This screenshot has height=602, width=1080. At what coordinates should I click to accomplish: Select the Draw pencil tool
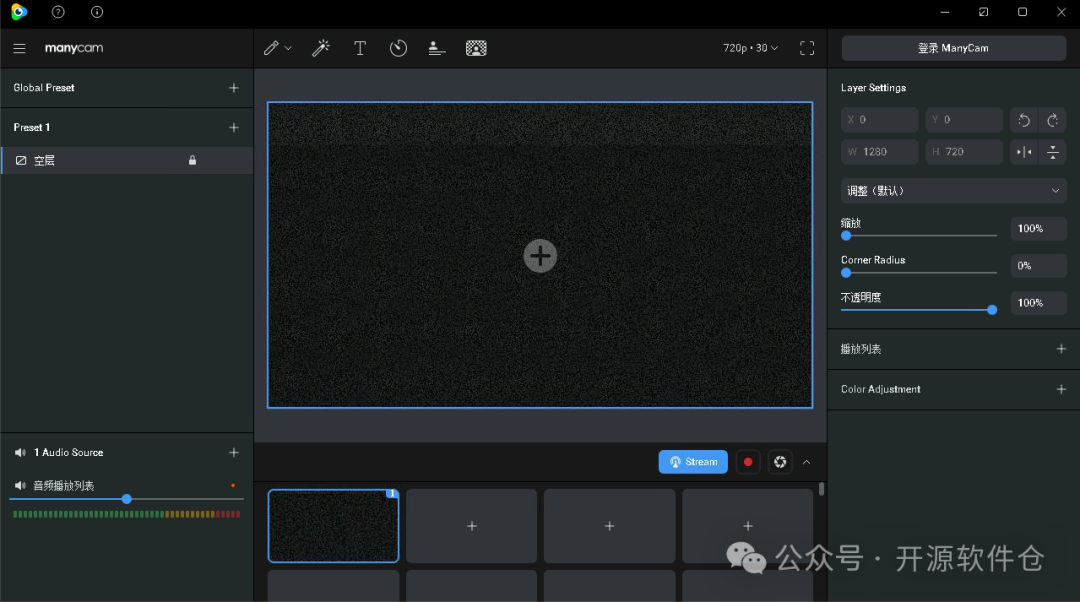[271, 48]
